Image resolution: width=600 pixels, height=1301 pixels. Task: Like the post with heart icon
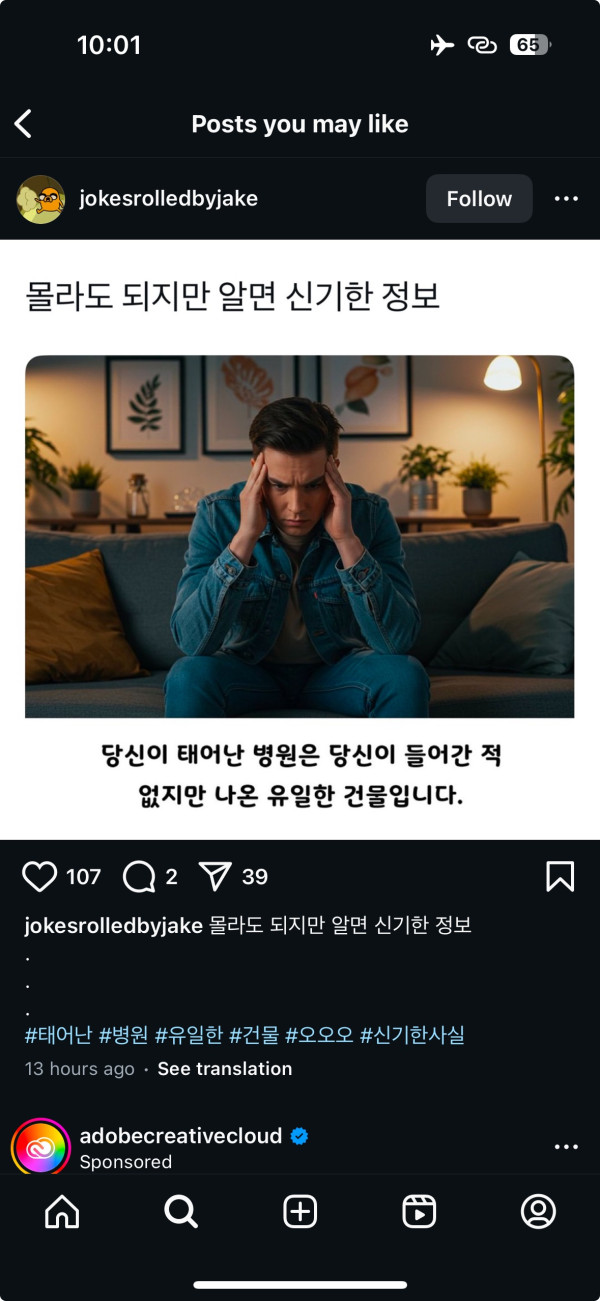[x=40, y=877]
